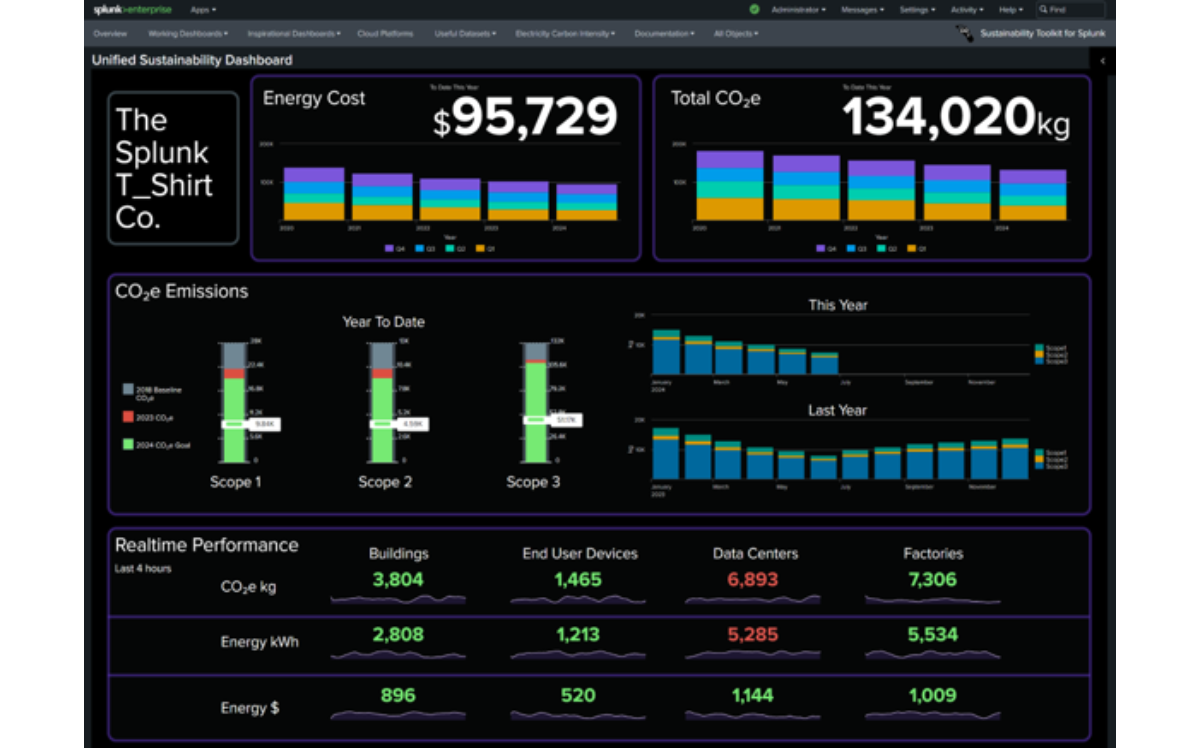Click the 2024 CO2e Goal green legend swatch
This screenshot has width=1200, height=748.
point(128,443)
